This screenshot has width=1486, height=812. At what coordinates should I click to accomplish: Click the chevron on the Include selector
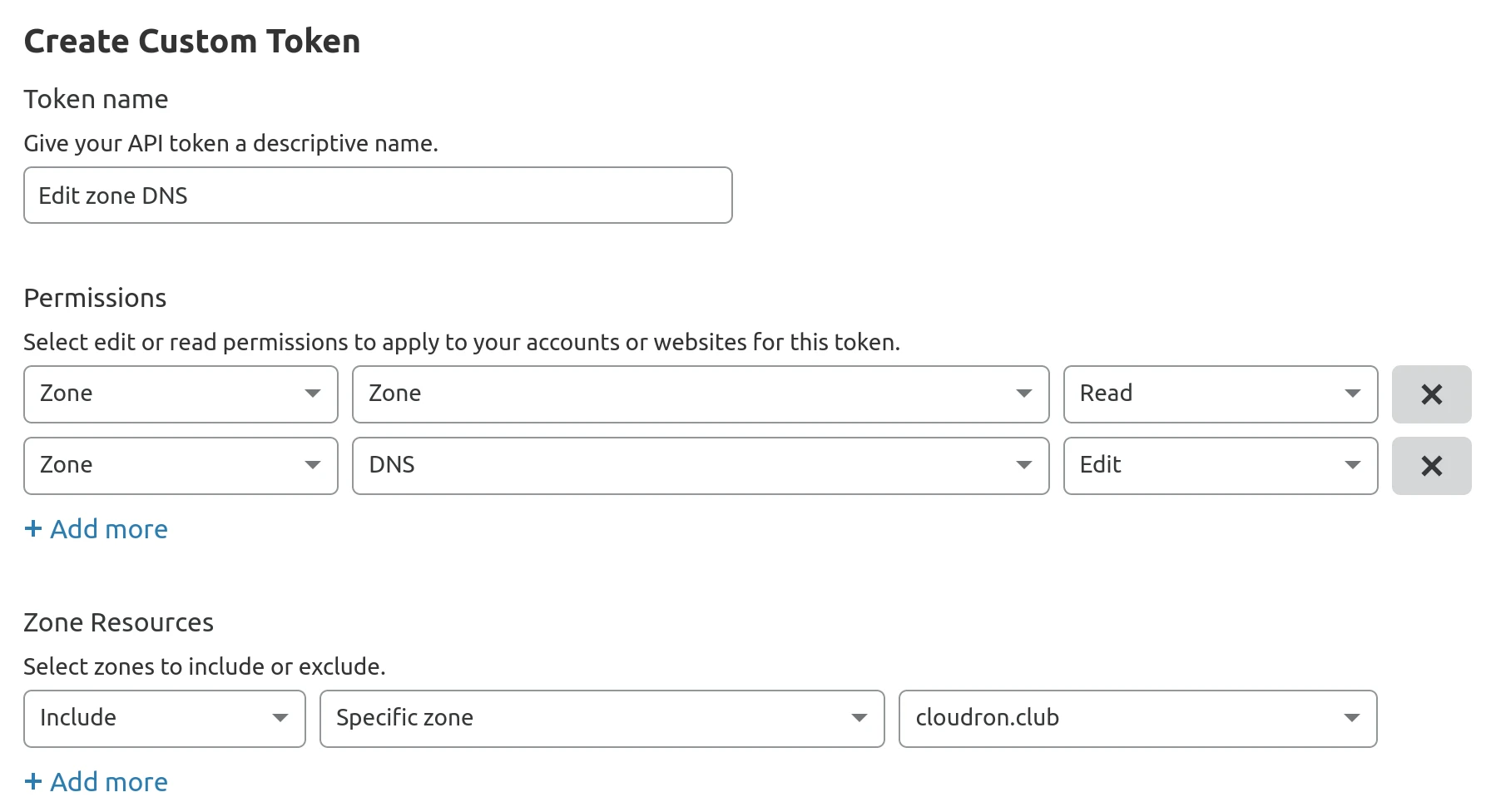coord(281,719)
